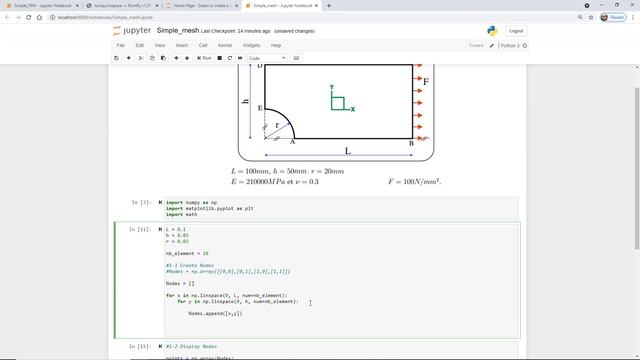Viewport: 640px width, 360px height.
Task: Copy selected cells icon
Action: click(152, 58)
